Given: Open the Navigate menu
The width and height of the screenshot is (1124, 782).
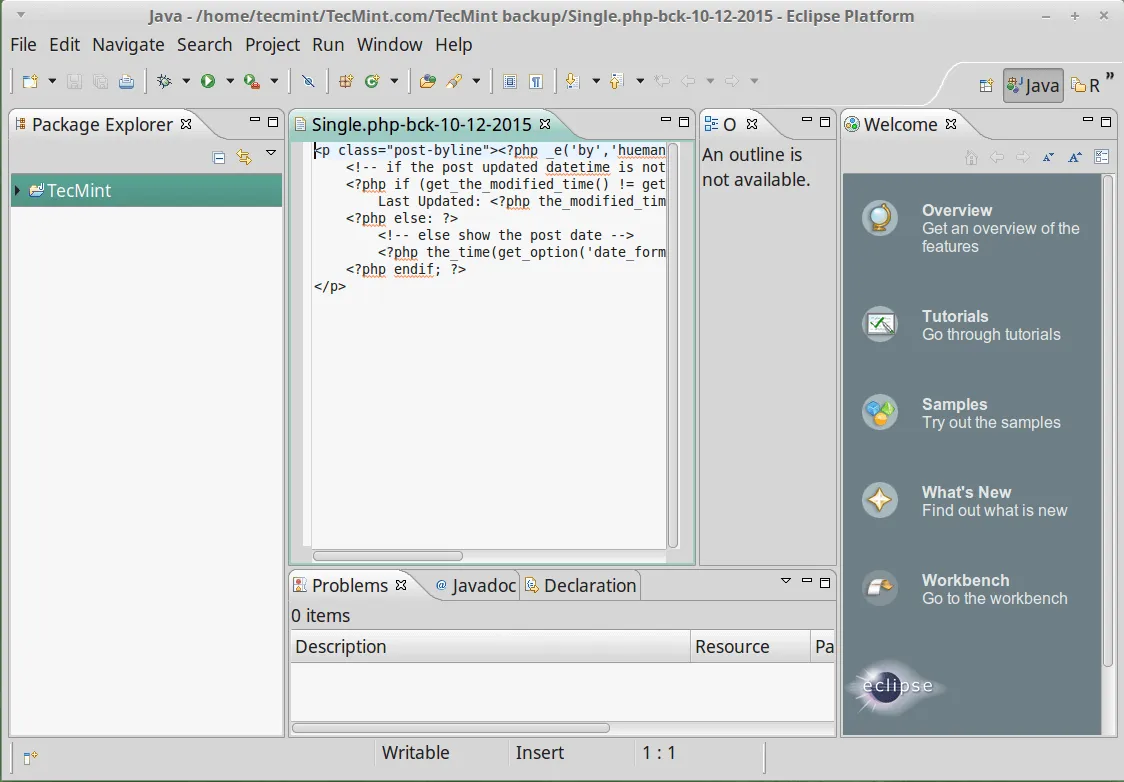Looking at the screenshot, I should point(128,45).
